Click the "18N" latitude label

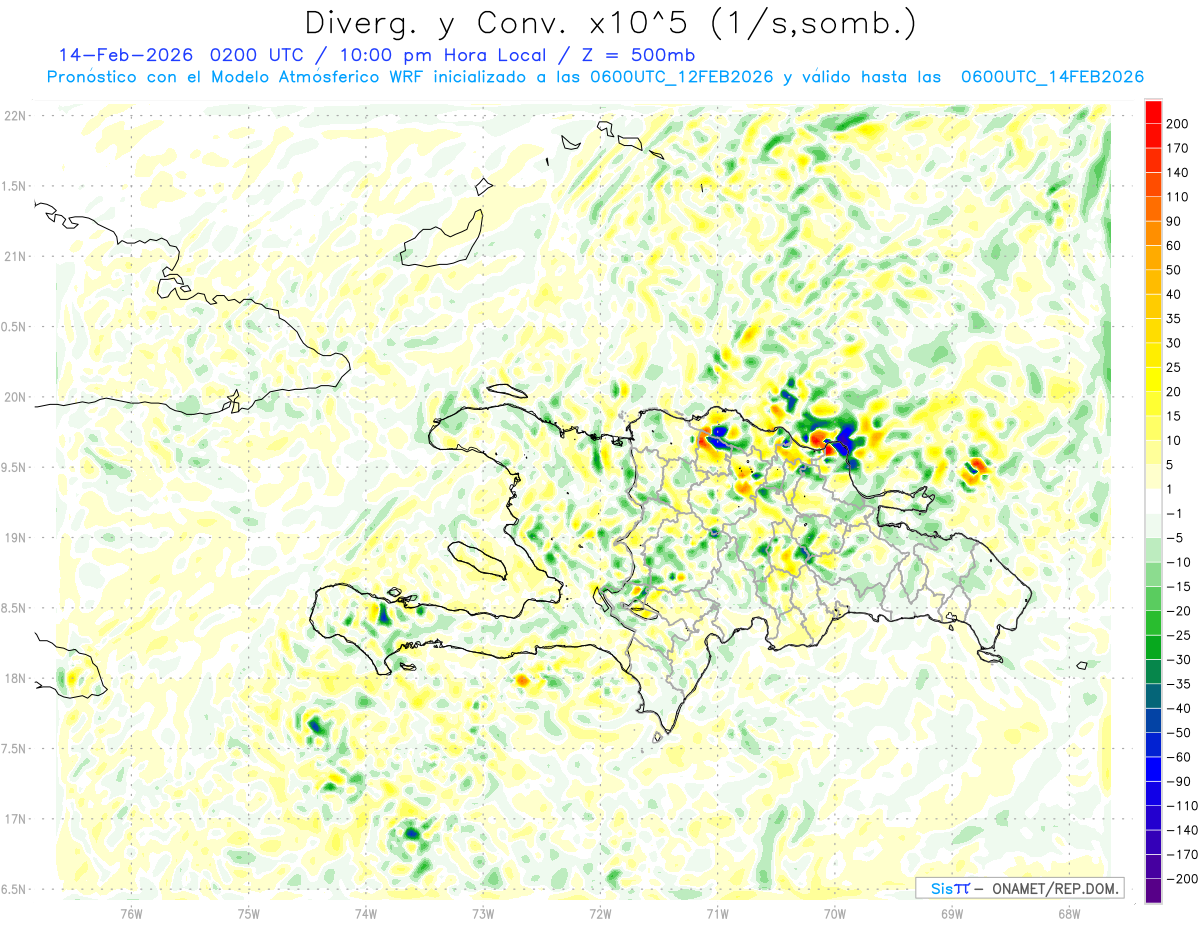pyautogui.click(x=15, y=679)
